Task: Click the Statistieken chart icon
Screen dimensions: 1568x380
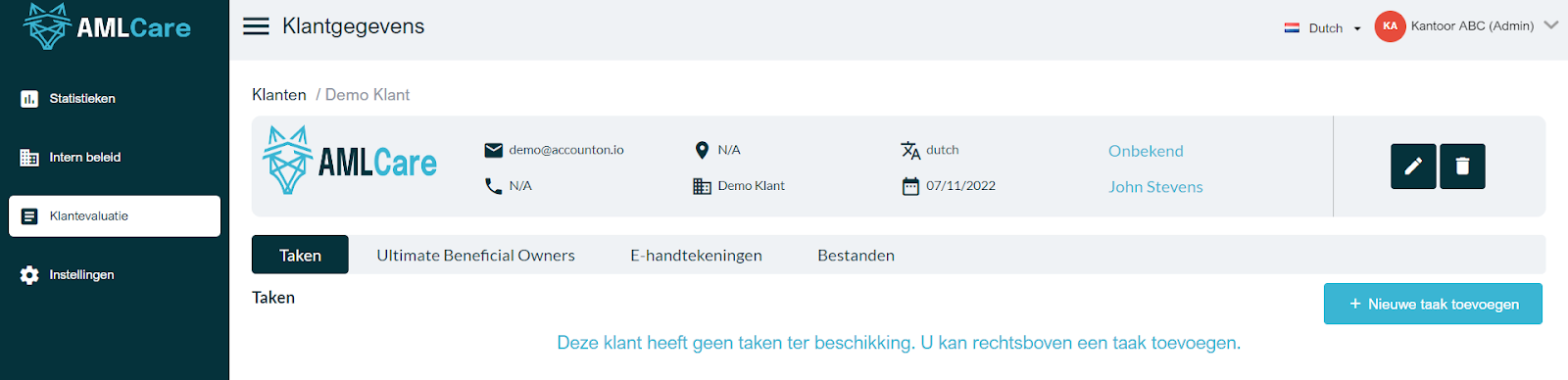Action: click(29, 99)
